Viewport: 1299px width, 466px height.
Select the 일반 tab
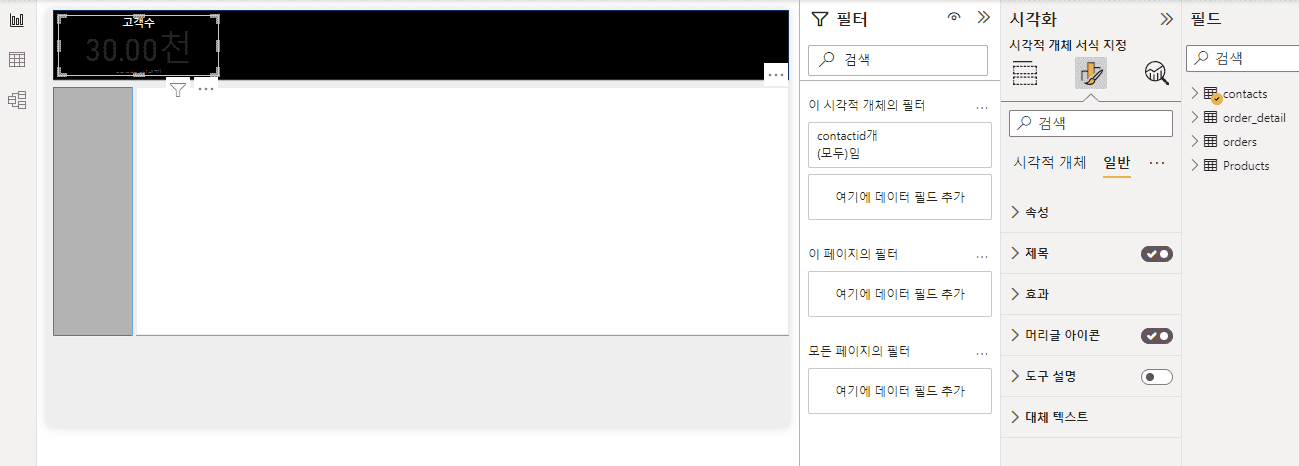point(1117,162)
